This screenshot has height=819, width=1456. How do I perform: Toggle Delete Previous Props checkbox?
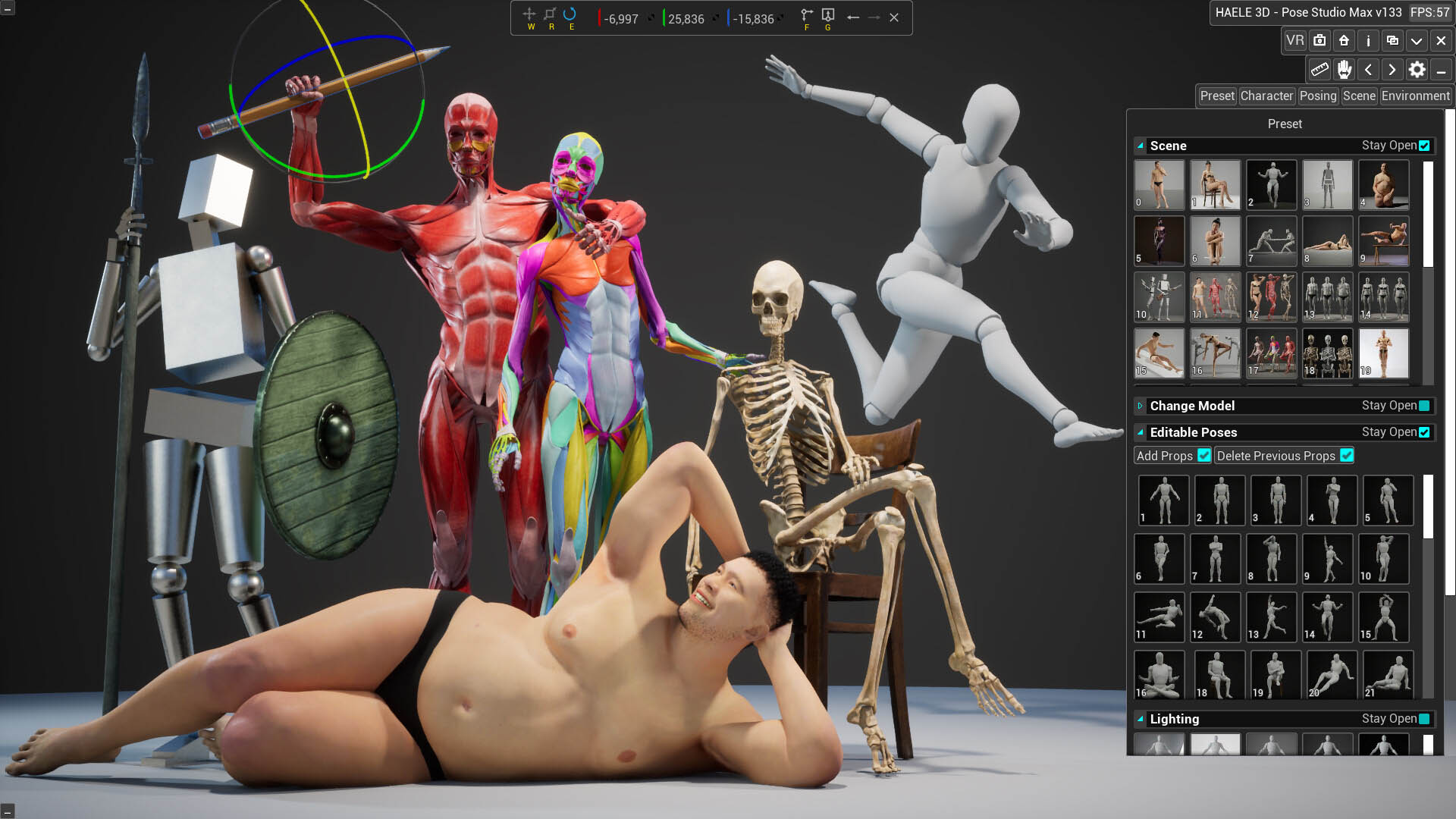click(x=1346, y=456)
